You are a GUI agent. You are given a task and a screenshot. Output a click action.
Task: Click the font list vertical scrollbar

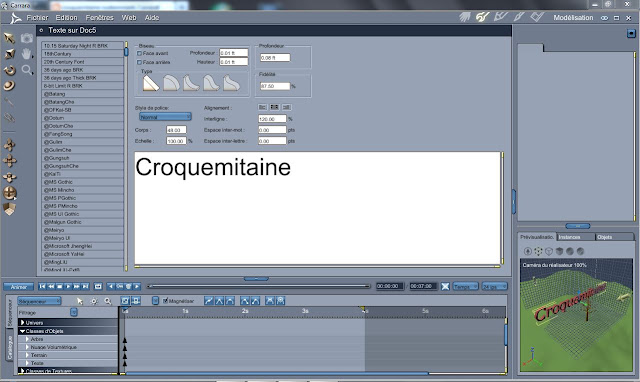pyautogui.click(x=126, y=156)
